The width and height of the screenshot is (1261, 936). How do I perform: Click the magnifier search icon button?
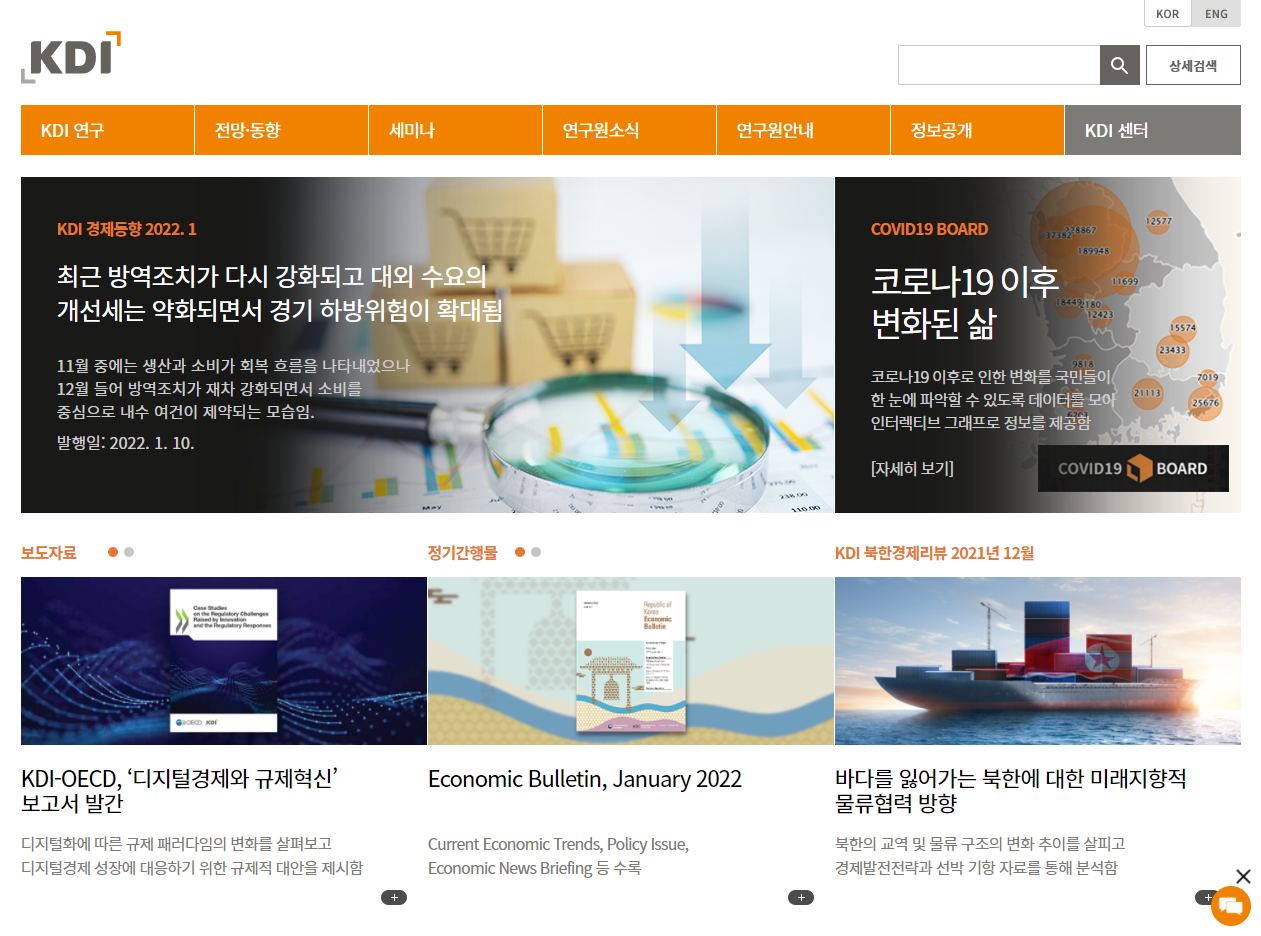click(1119, 65)
